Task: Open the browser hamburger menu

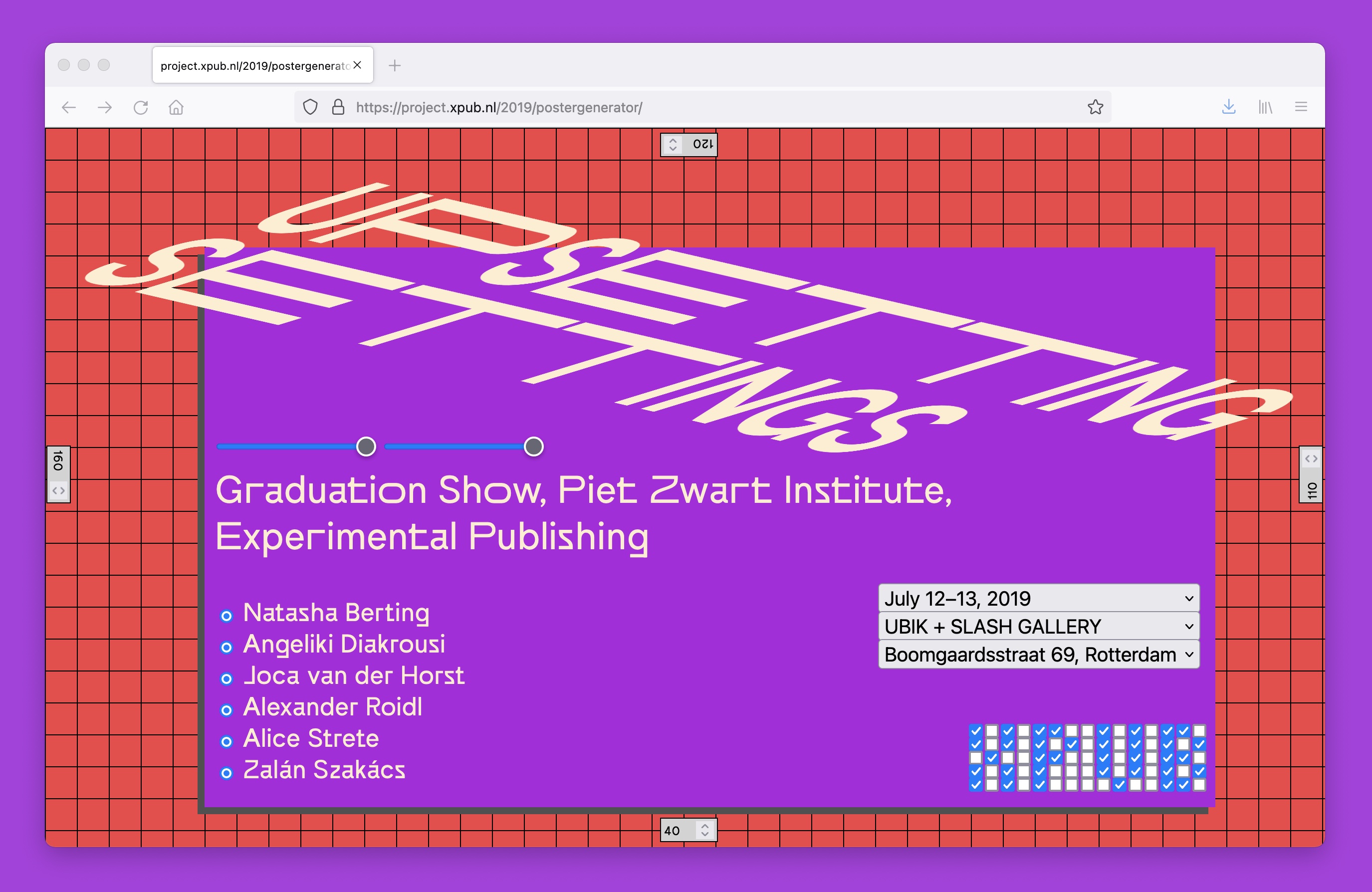Action: pos(1301,107)
